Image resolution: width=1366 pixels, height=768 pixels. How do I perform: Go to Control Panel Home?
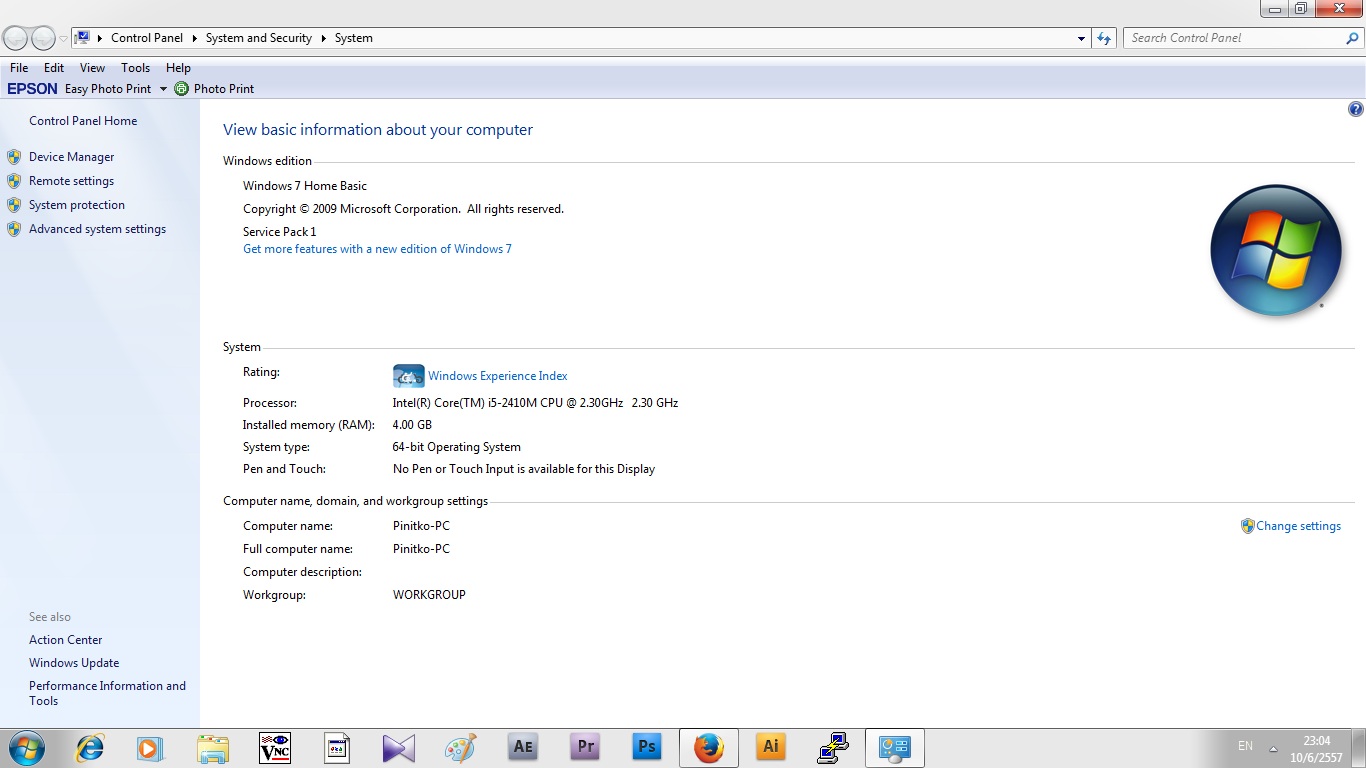click(83, 121)
